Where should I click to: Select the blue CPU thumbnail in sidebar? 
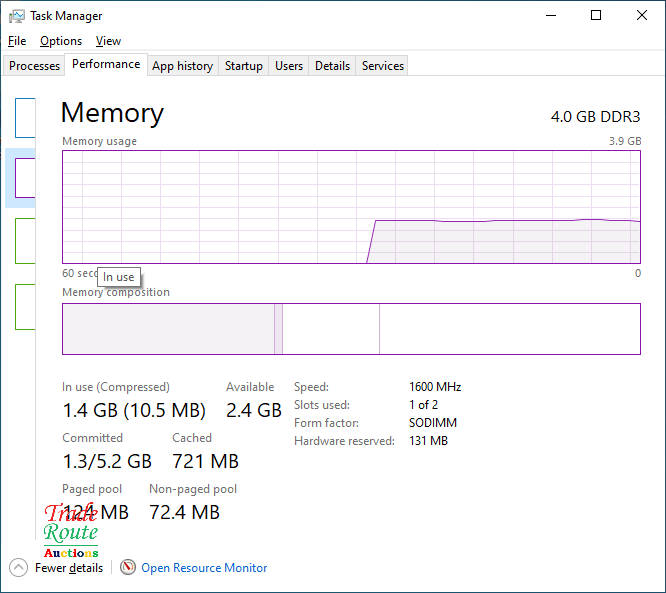click(25, 118)
